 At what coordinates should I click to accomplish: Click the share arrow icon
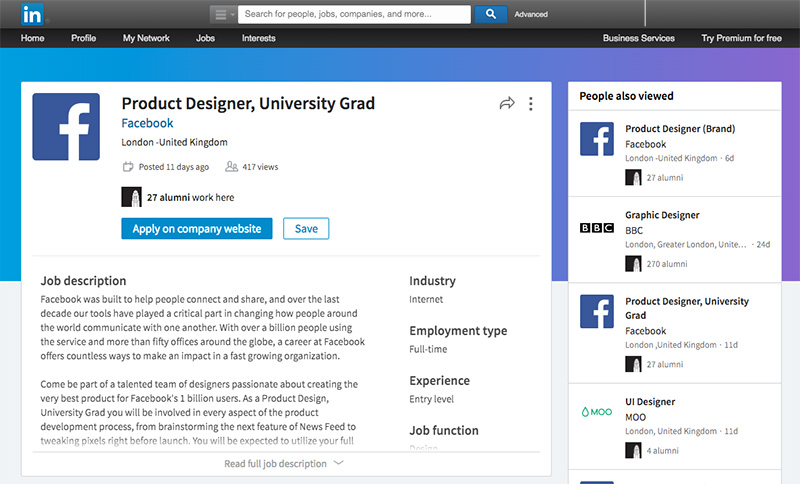(x=507, y=104)
